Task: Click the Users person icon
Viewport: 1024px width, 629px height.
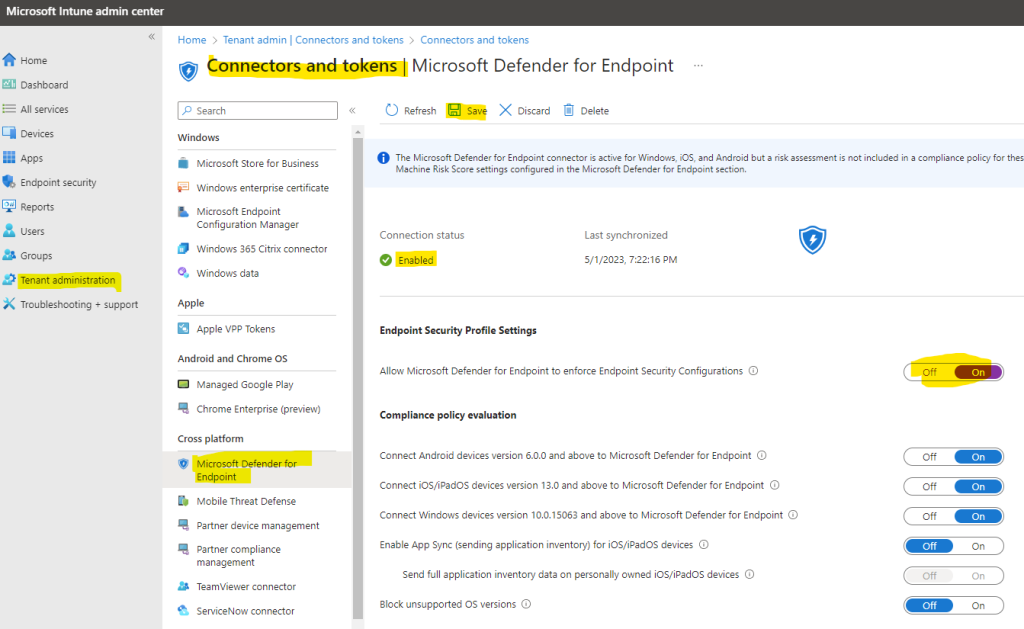Action: 9,231
